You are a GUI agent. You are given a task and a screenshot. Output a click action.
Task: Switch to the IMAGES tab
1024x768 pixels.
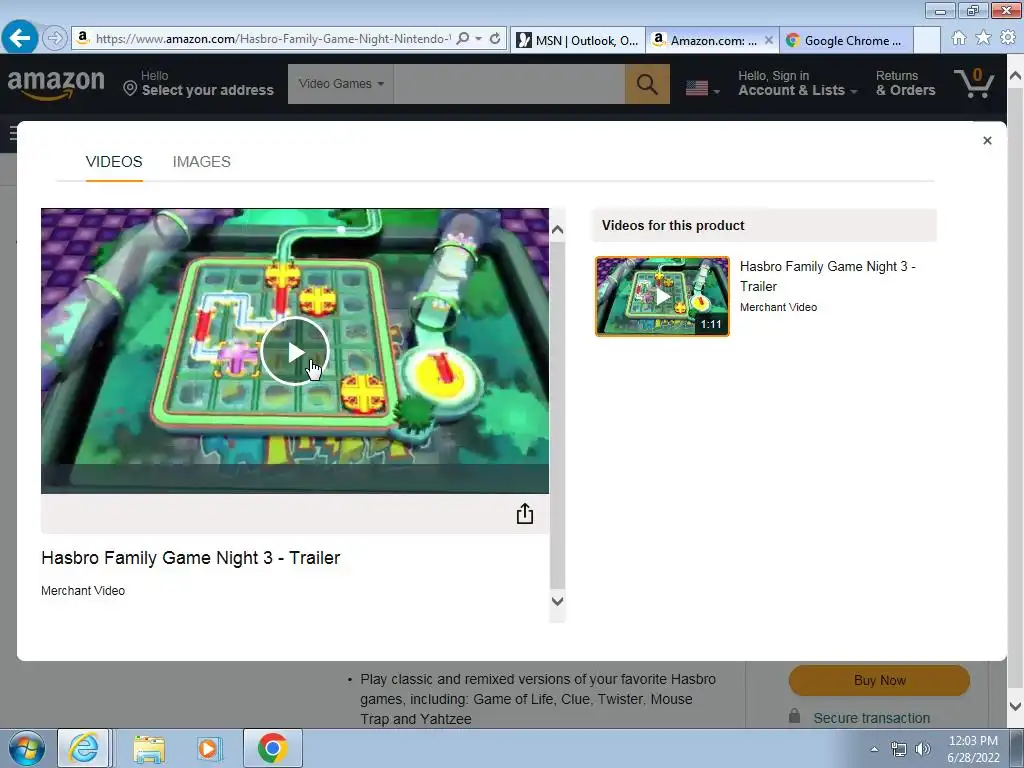click(201, 162)
